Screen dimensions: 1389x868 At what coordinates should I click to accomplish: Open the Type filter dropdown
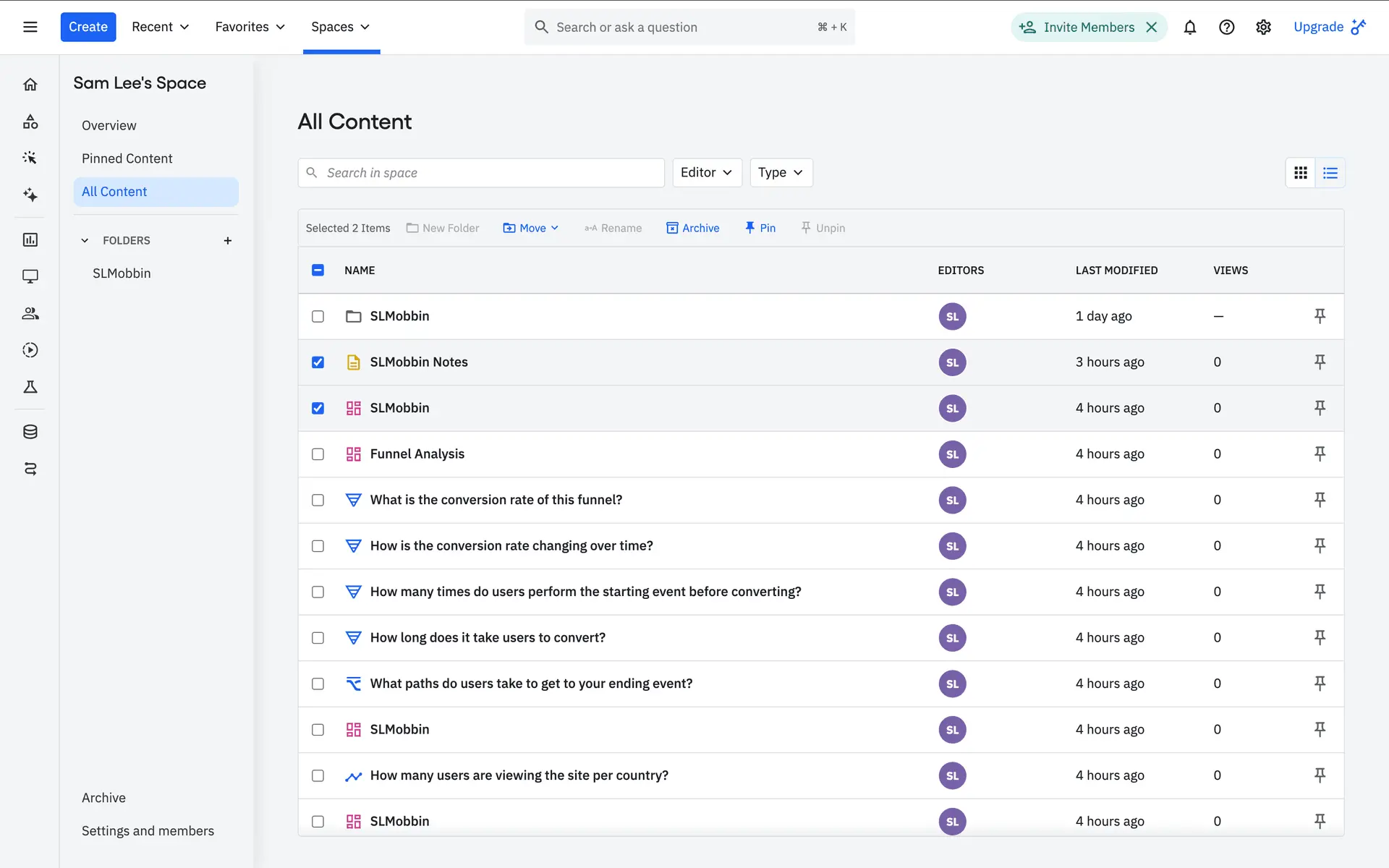point(780,173)
